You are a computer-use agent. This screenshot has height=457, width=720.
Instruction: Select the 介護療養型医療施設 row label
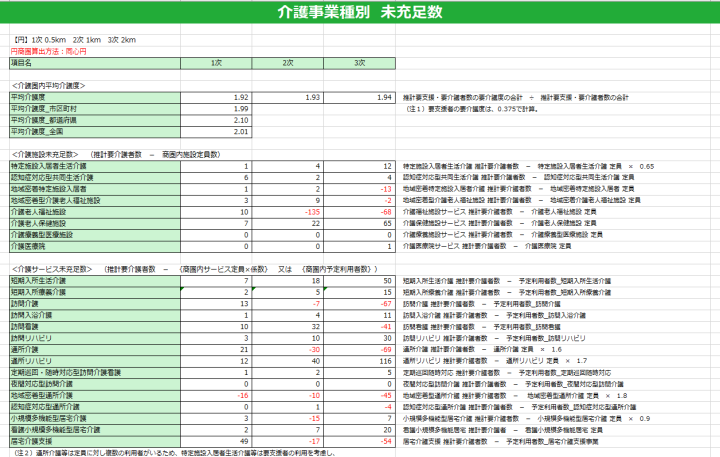(x=95, y=235)
